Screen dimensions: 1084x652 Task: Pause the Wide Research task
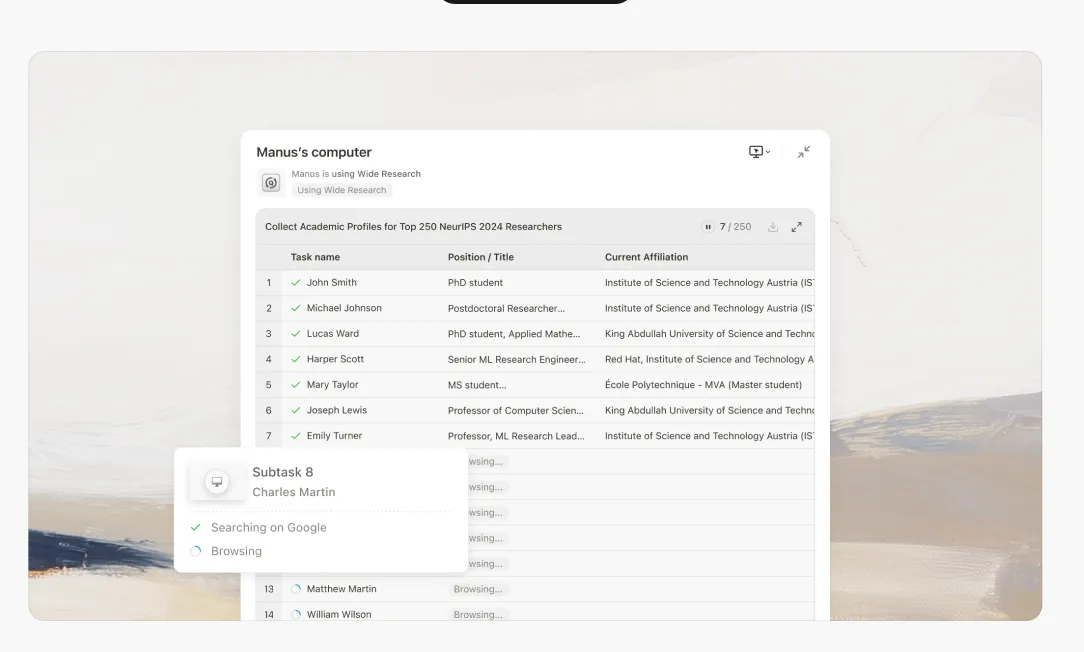coord(708,227)
